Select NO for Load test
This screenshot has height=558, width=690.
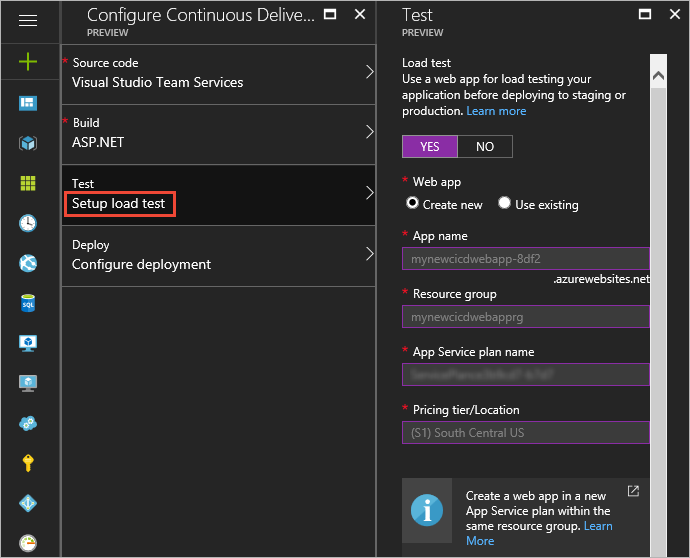(485, 147)
